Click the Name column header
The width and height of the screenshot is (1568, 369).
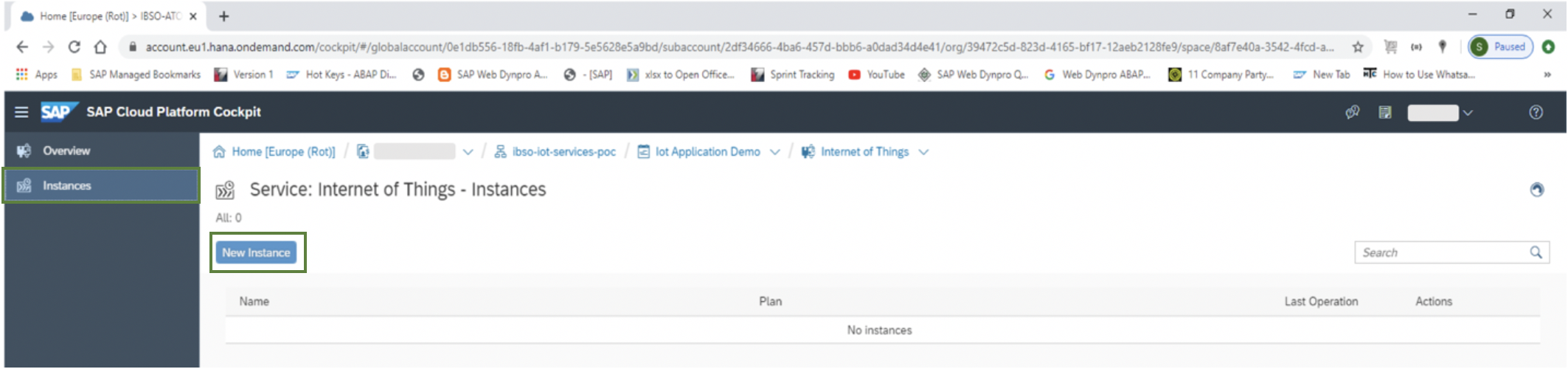254,301
